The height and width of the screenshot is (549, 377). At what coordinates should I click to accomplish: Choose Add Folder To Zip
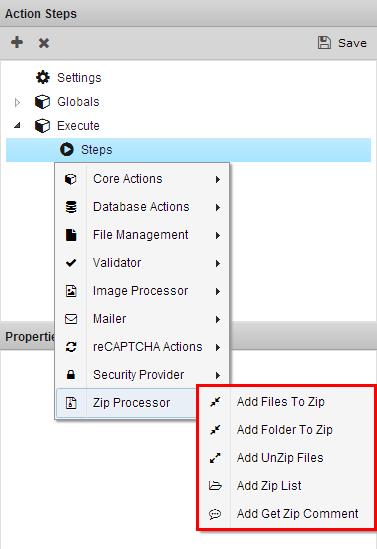pyautogui.click(x=285, y=430)
